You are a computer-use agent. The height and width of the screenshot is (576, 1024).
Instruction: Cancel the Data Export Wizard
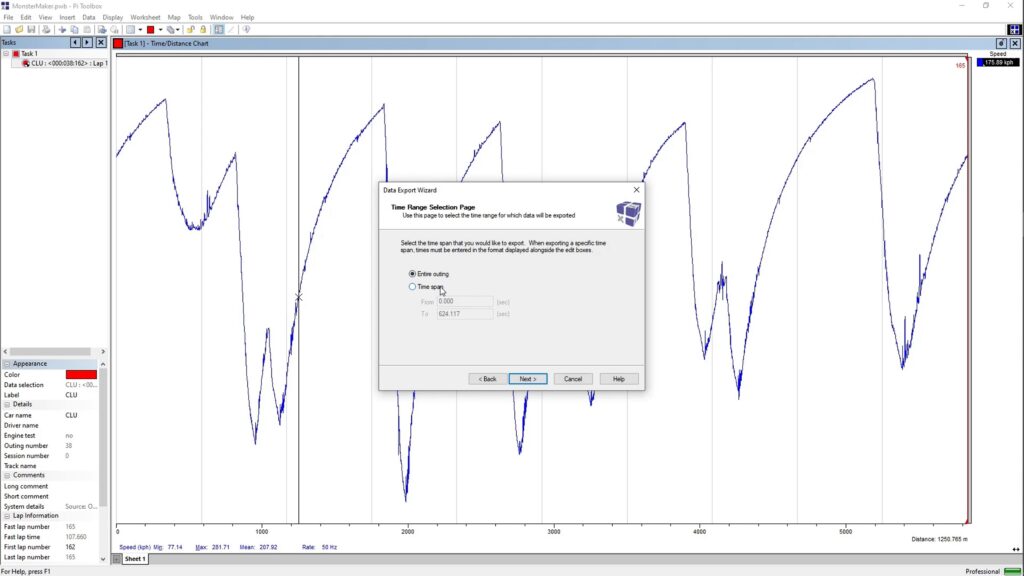click(573, 378)
